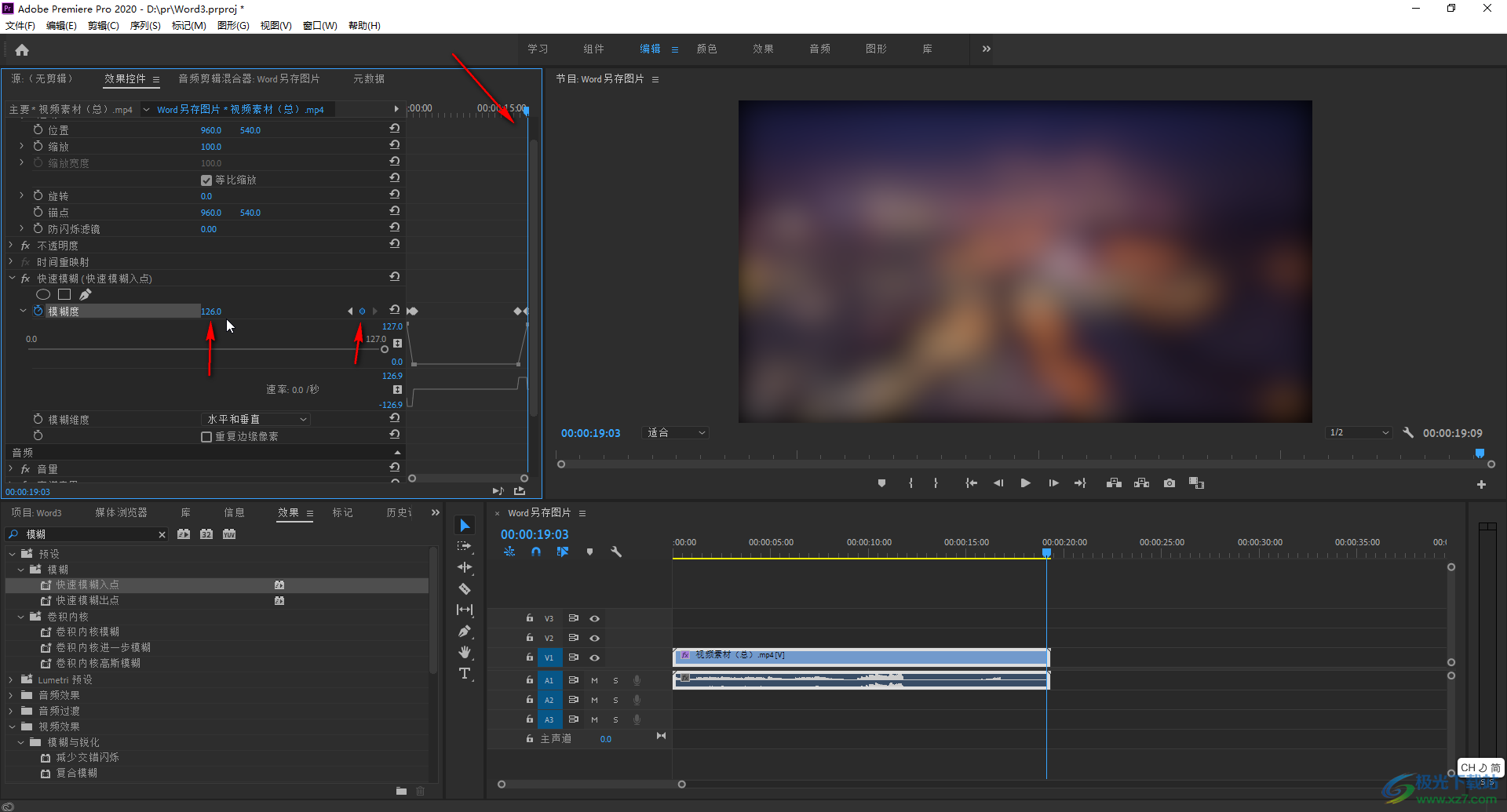Open Metadata panel tab

click(x=368, y=78)
